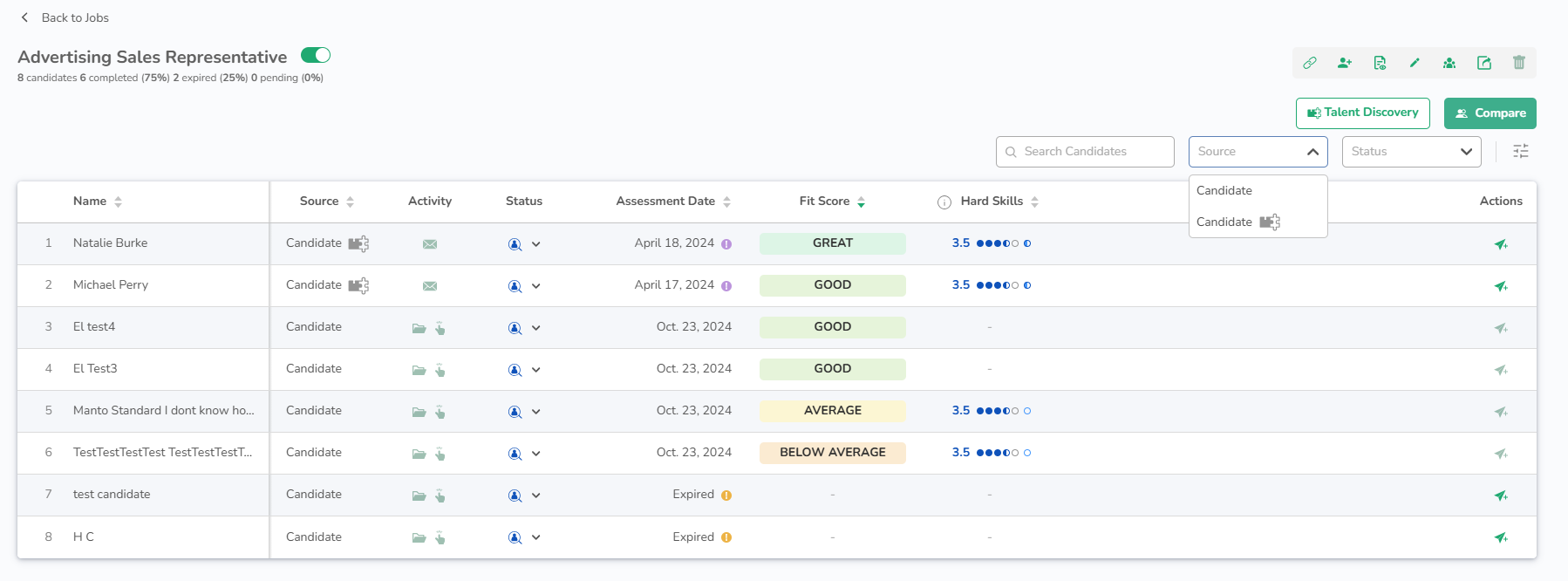Image resolution: width=1568 pixels, height=581 pixels.
Task: Click the trash delete job icon
Action: point(1518,63)
